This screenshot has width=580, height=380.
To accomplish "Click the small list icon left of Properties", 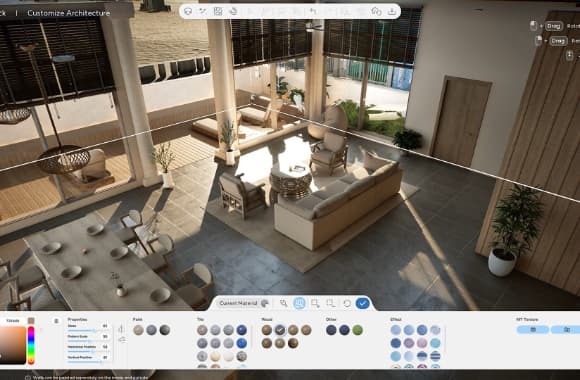I will coord(57,321).
